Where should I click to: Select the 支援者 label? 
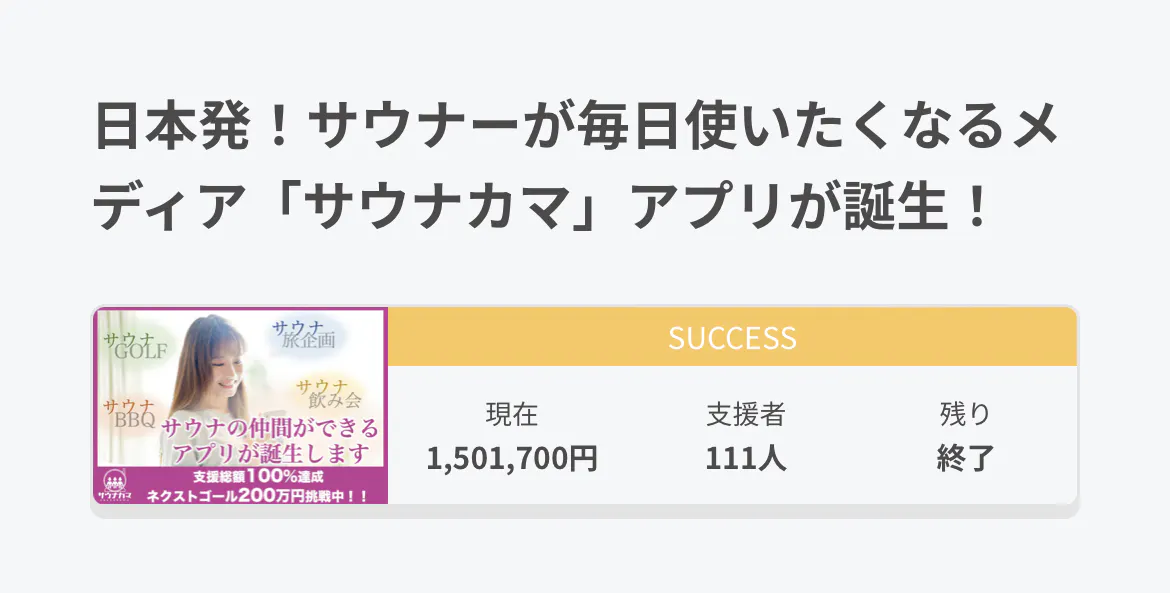click(745, 414)
